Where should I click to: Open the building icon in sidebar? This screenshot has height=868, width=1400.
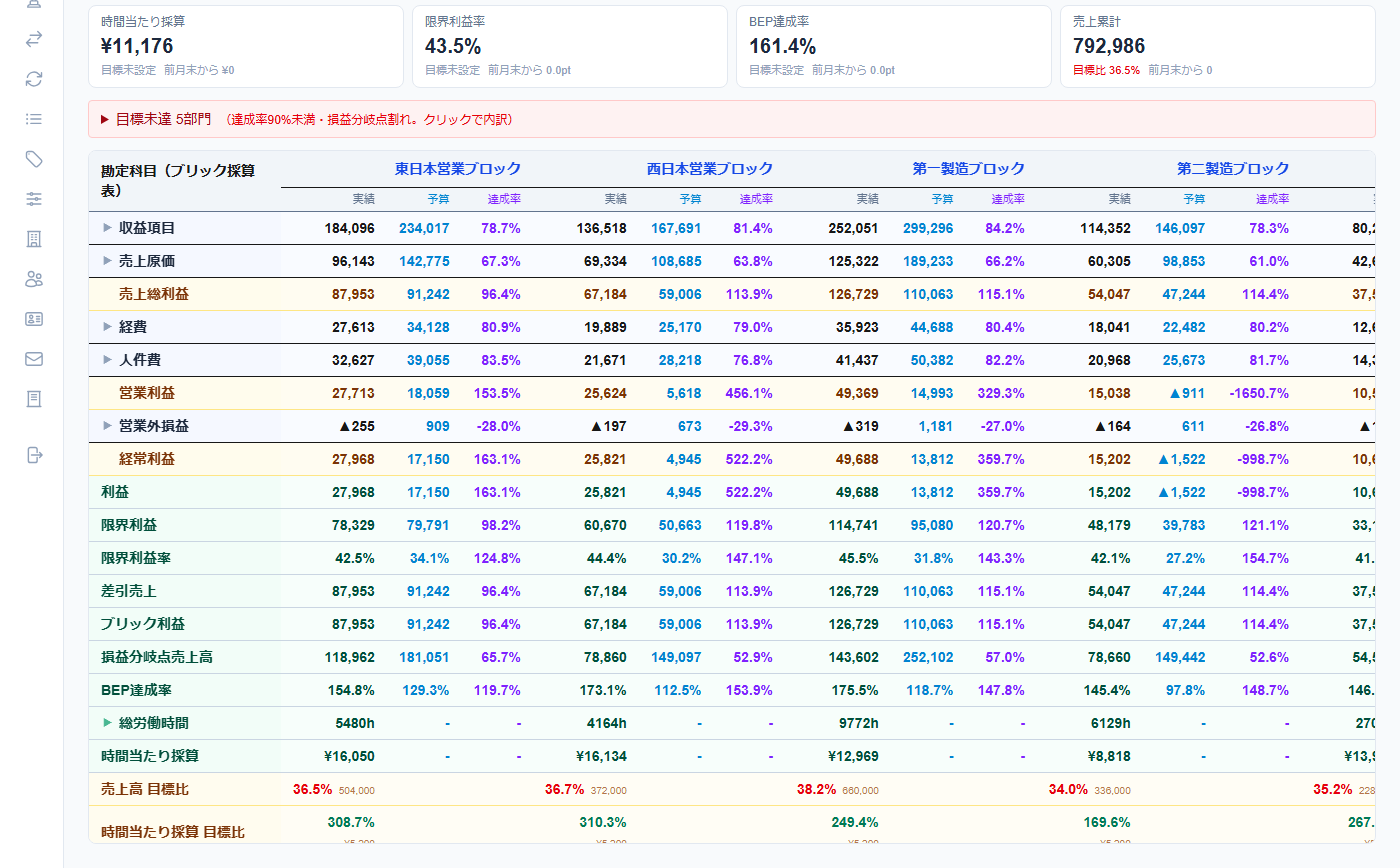34,239
